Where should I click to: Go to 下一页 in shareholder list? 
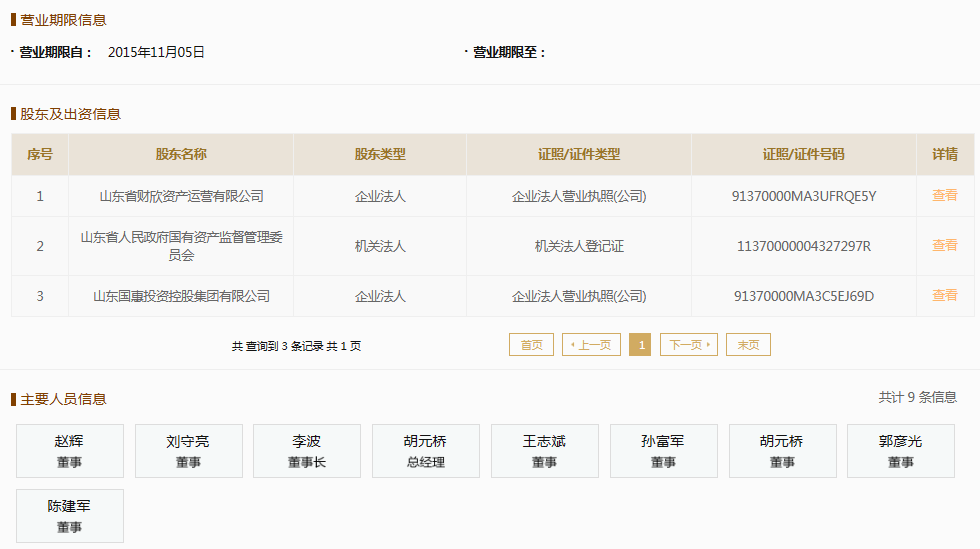[x=689, y=345]
